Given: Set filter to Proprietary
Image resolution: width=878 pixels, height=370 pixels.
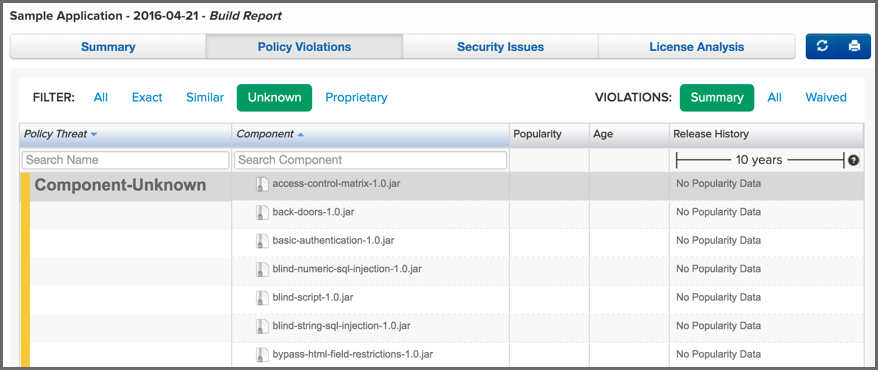Looking at the screenshot, I should pos(356,97).
